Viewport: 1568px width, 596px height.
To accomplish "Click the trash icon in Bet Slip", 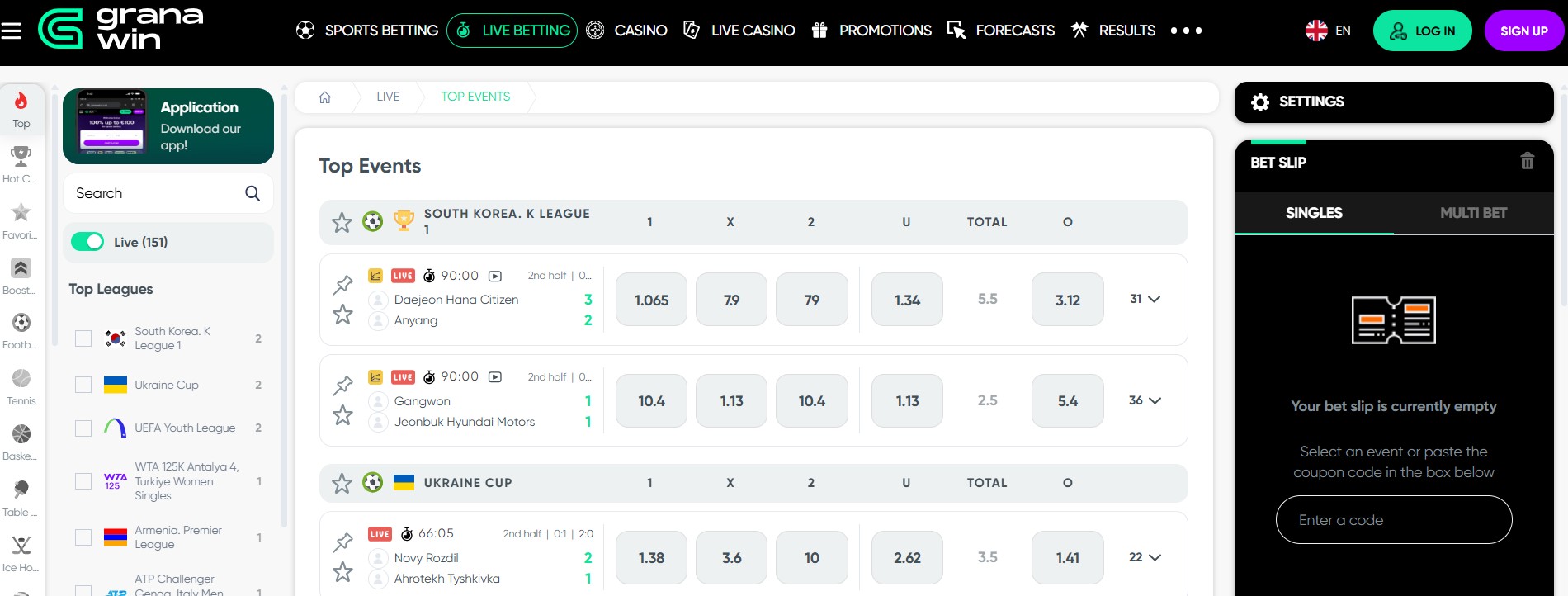I will pos(1528,161).
